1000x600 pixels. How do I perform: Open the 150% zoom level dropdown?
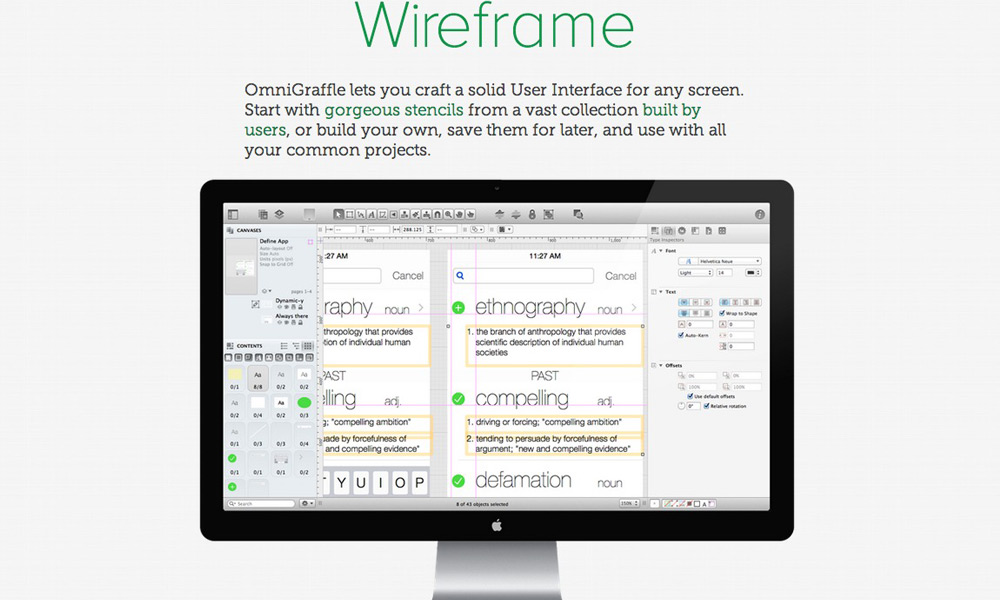(x=629, y=504)
